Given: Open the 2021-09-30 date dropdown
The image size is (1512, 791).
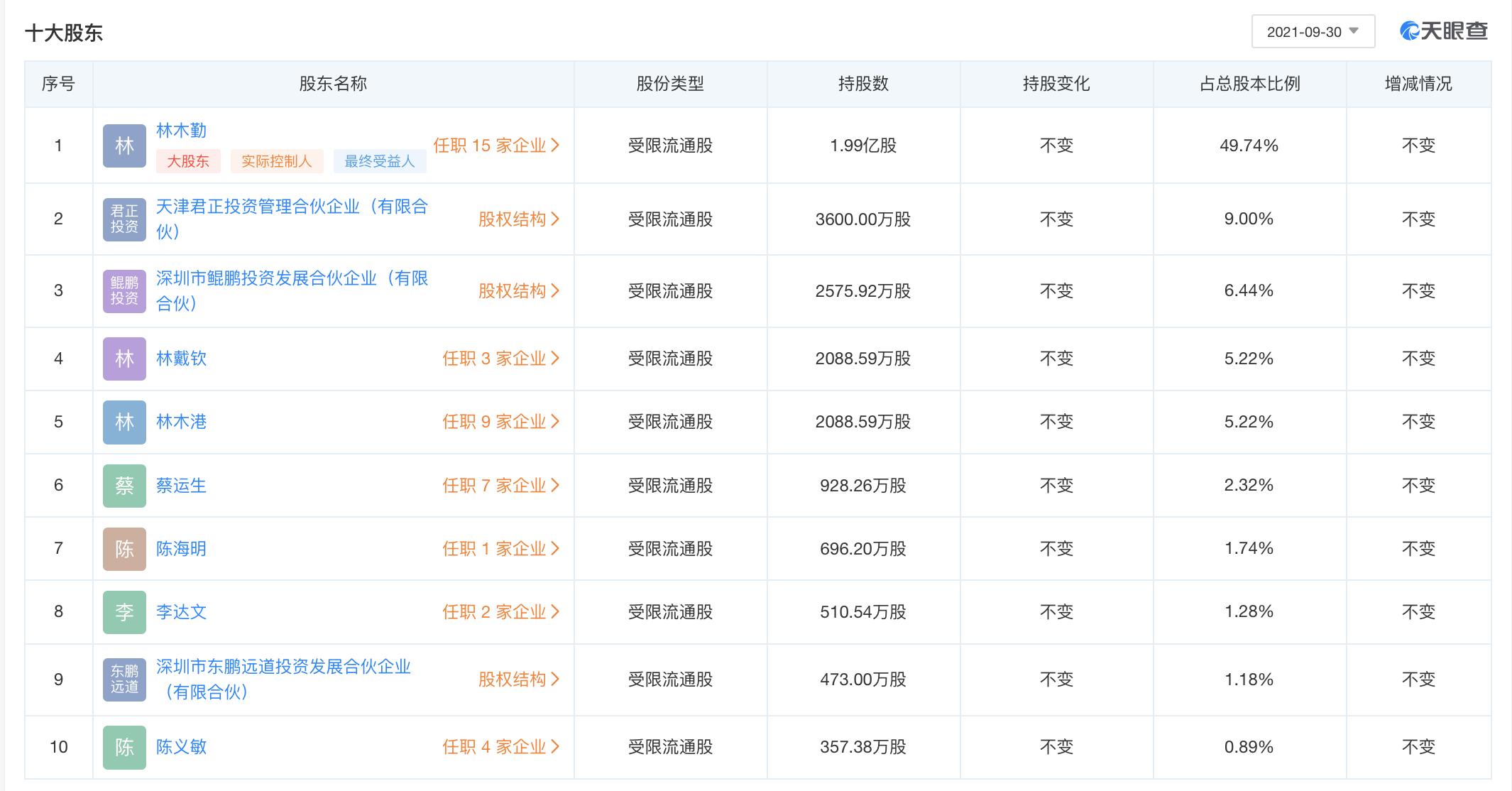Looking at the screenshot, I should point(1313,32).
